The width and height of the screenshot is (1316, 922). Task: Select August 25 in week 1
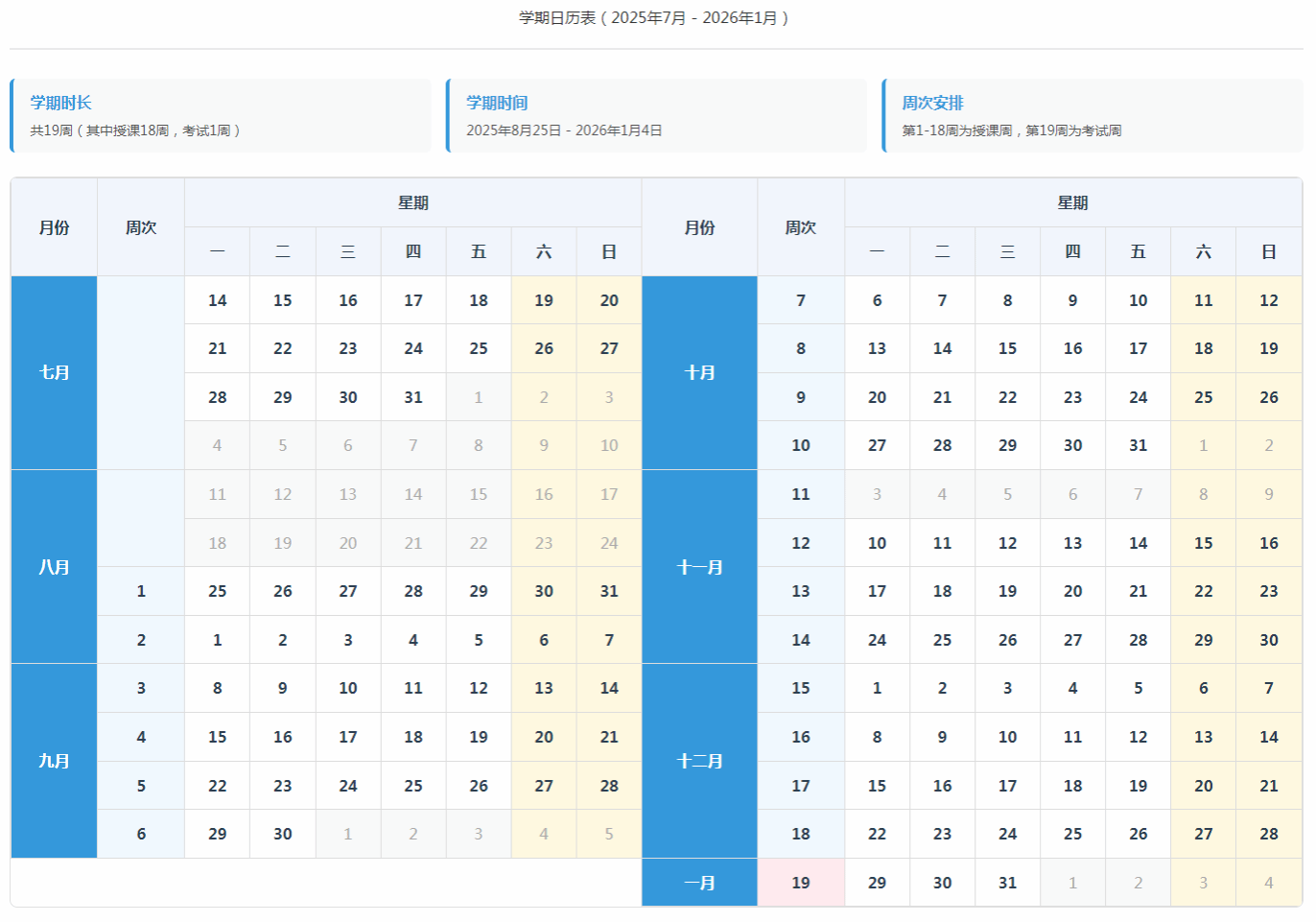click(x=218, y=591)
